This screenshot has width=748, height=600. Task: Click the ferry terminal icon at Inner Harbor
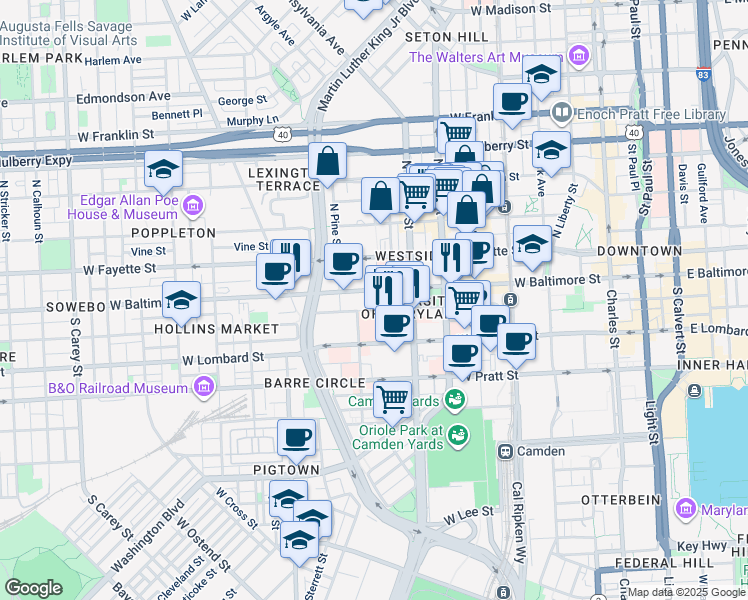[x=695, y=391]
